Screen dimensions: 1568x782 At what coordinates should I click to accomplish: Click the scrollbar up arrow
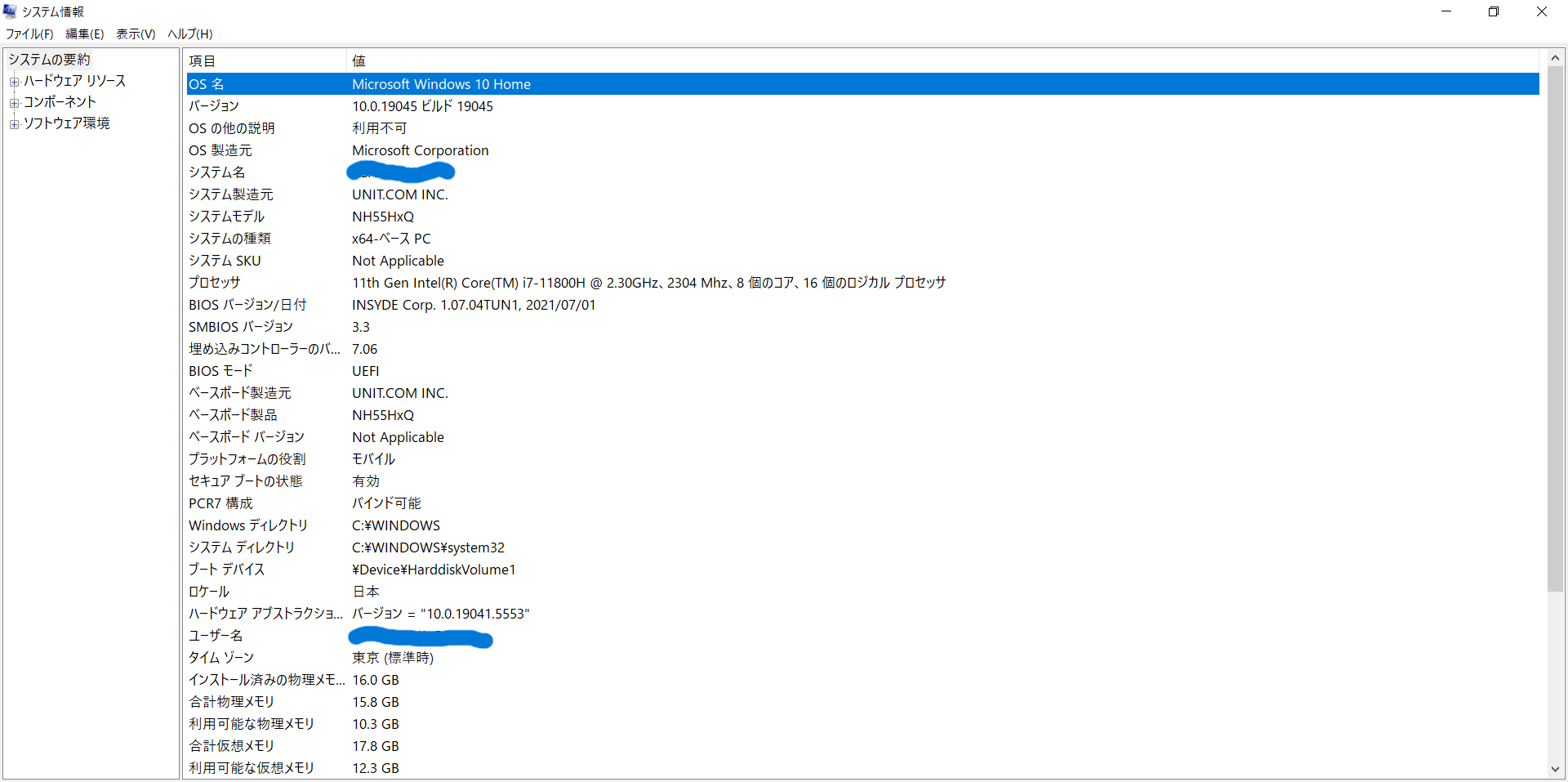pyautogui.click(x=1555, y=58)
